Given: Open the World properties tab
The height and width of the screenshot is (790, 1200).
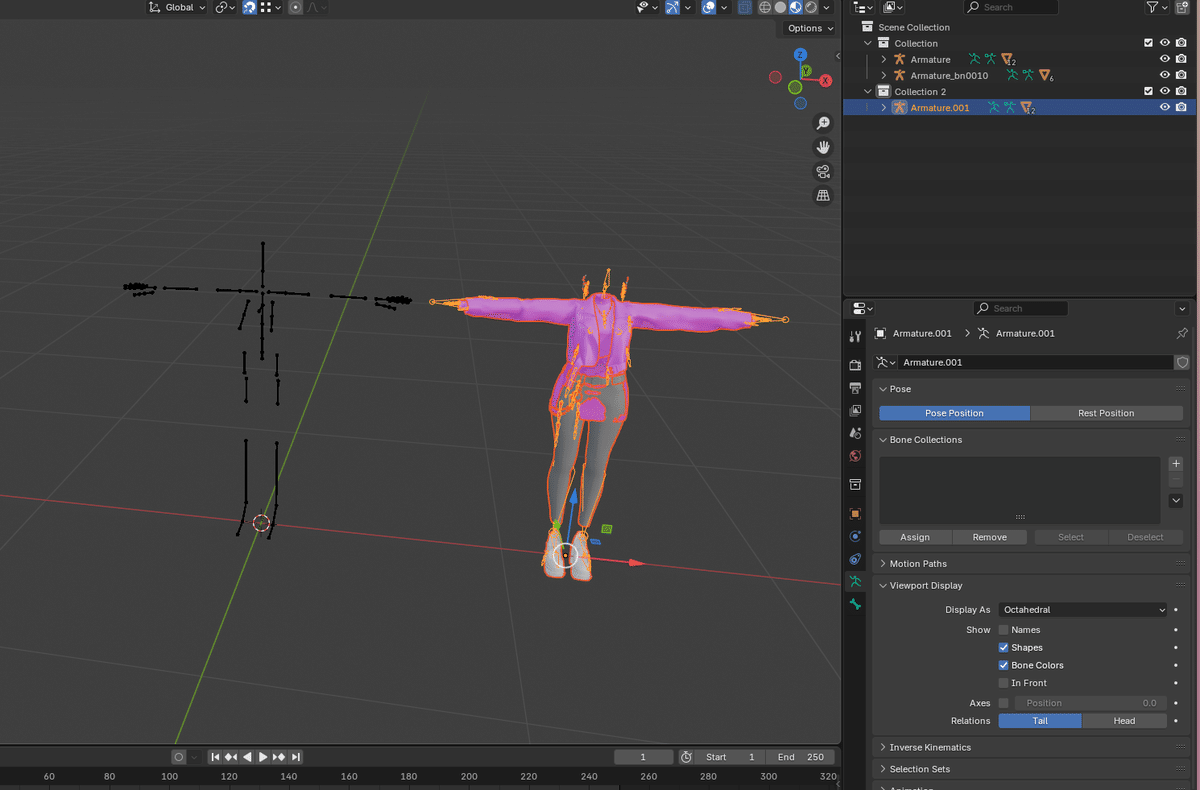Looking at the screenshot, I should 855,456.
